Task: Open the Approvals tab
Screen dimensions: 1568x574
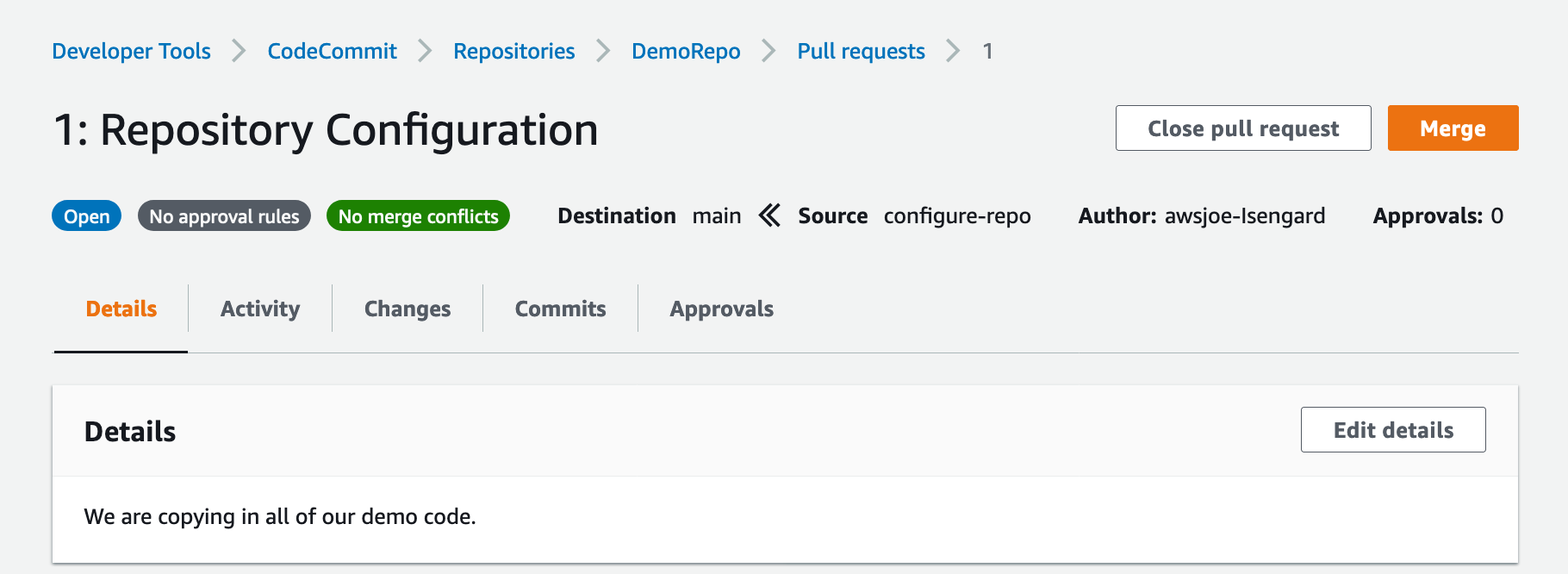Action: 721,308
